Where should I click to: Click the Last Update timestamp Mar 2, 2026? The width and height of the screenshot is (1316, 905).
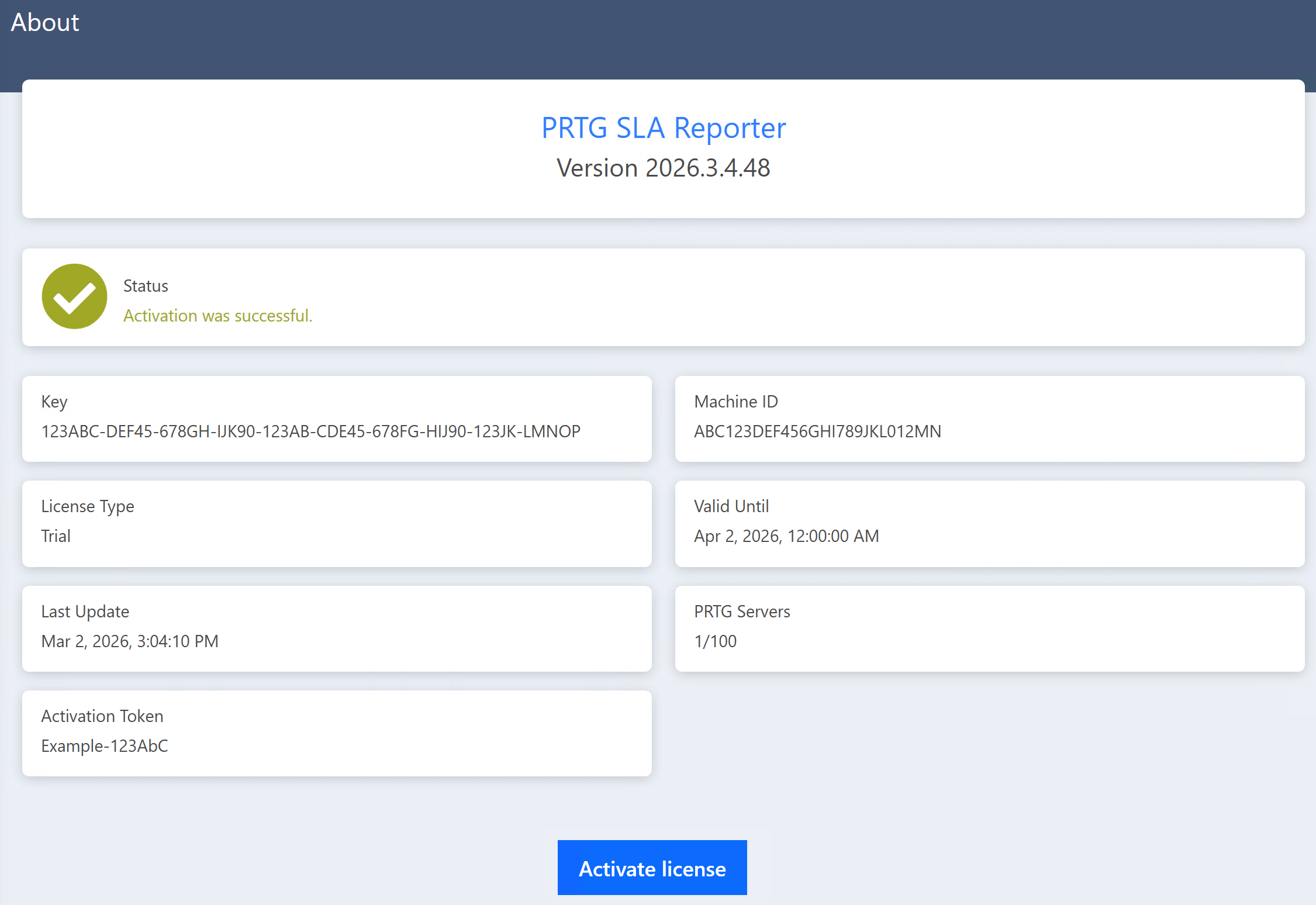130,641
